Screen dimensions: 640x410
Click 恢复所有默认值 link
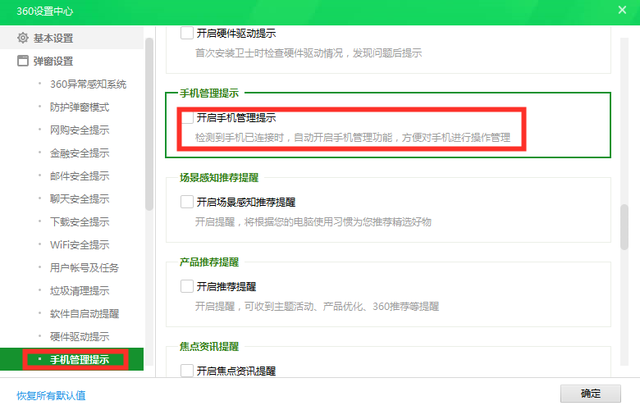click(x=51, y=395)
